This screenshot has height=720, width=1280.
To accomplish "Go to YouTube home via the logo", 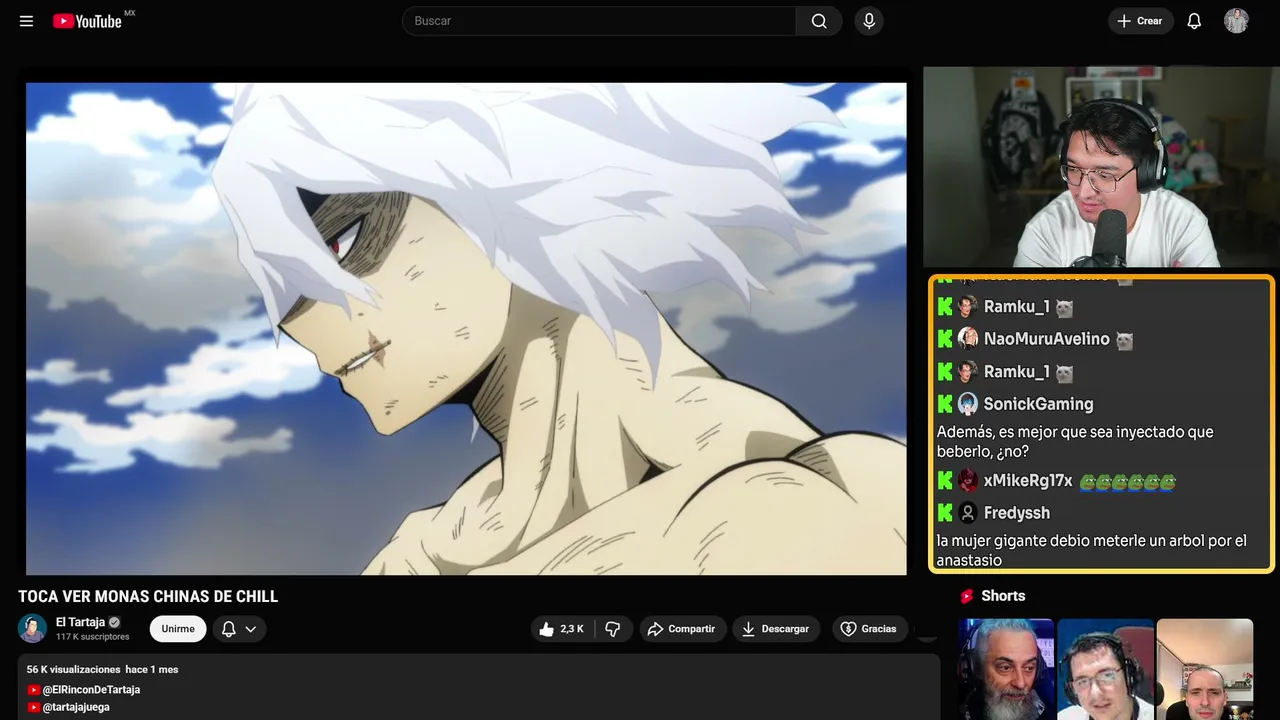I will [88, 21].
